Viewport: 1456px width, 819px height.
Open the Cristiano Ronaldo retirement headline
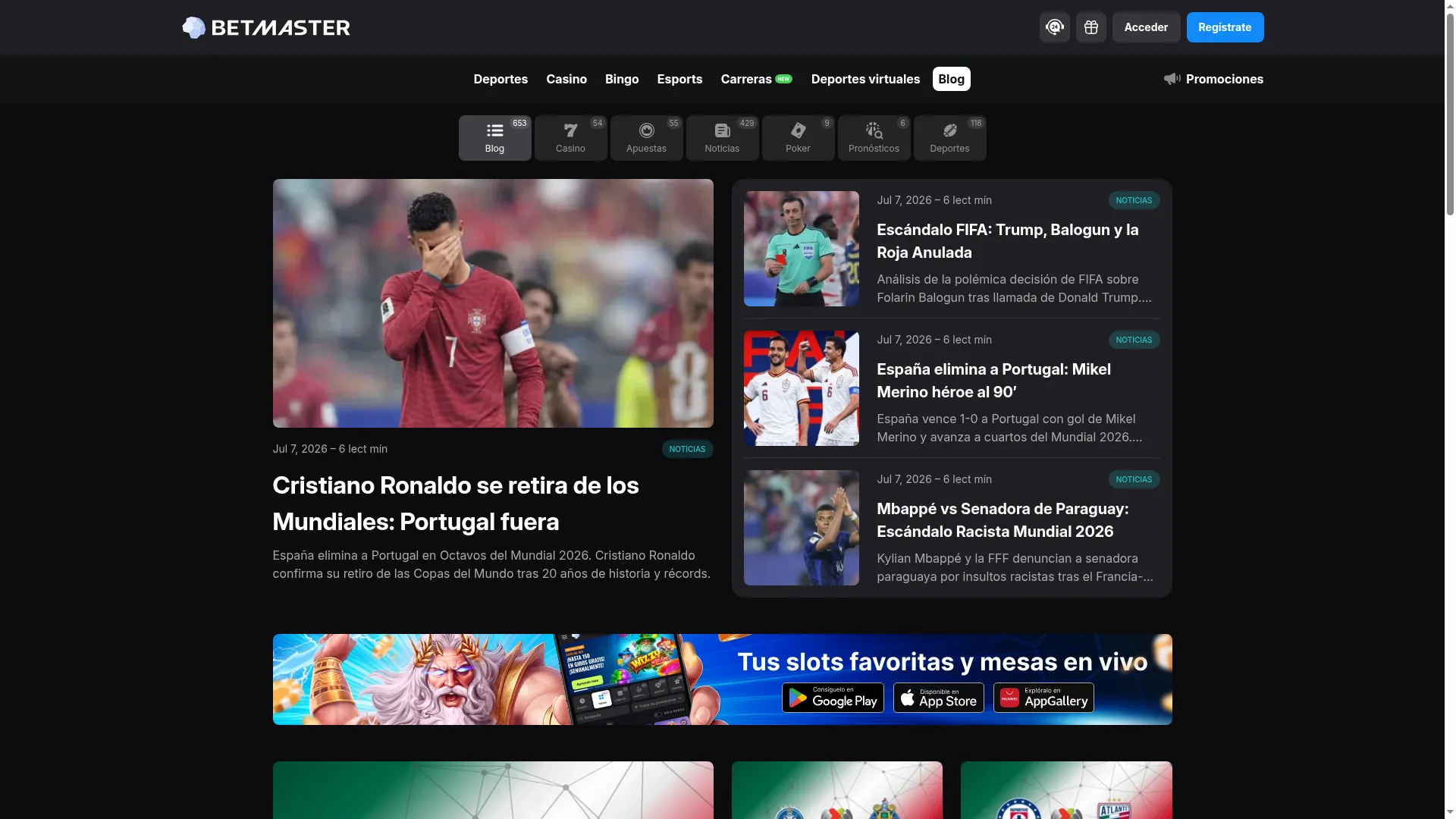[x=455, y=504]
